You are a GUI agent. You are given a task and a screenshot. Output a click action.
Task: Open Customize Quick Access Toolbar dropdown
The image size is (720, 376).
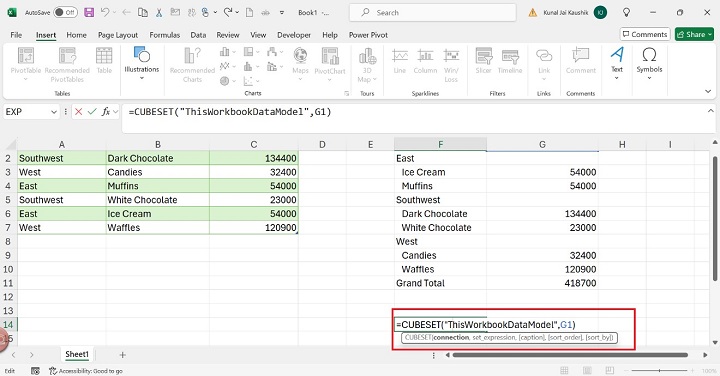pyautogui.click(x=282, y=13)
